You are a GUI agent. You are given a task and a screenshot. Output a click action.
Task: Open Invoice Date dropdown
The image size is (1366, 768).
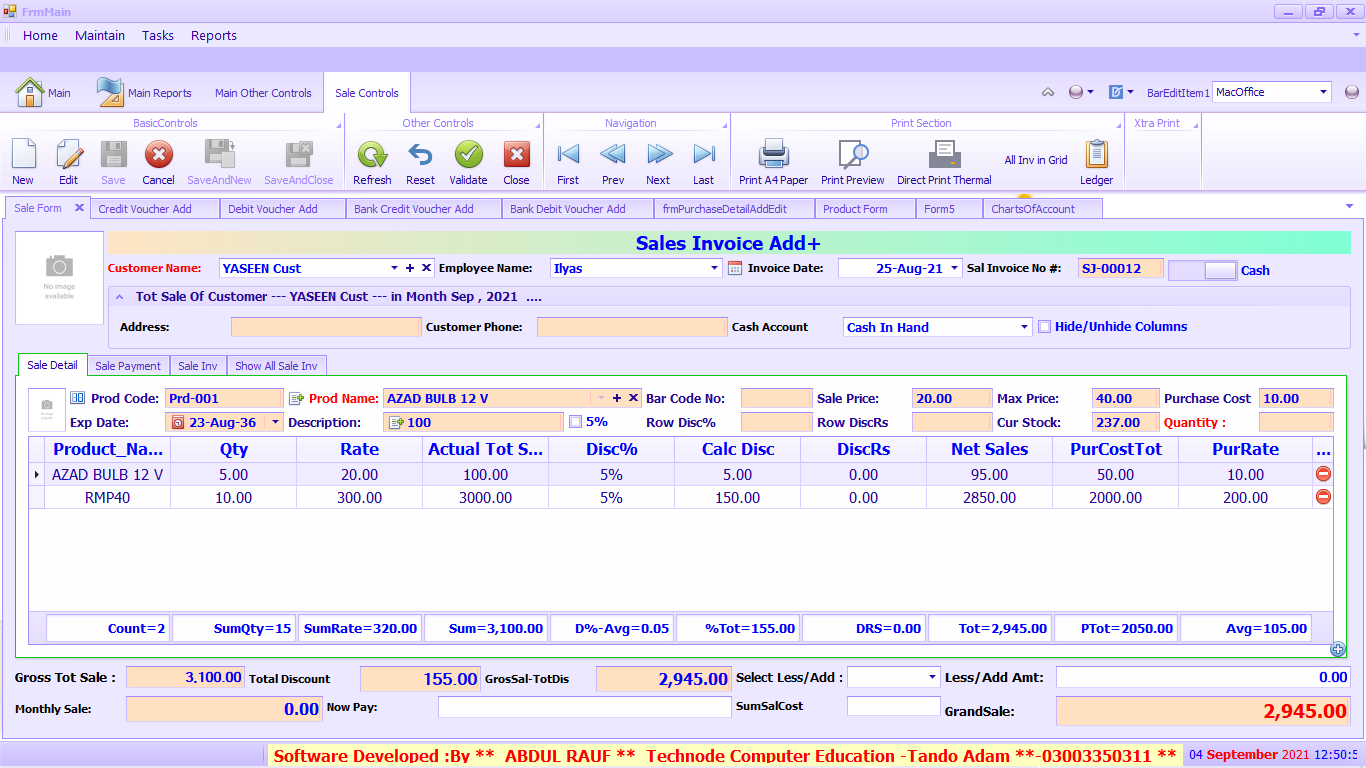click(x=955, y=268)
